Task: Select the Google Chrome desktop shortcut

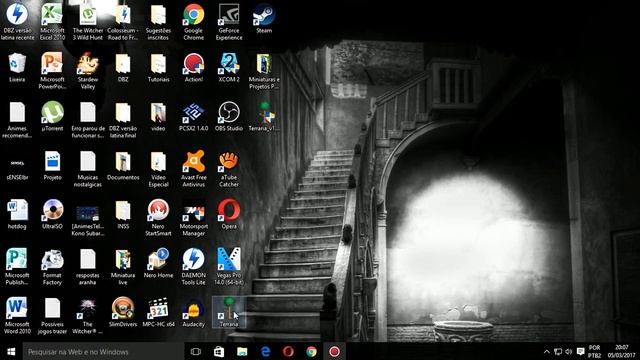Action: click(x=193, y=22)
